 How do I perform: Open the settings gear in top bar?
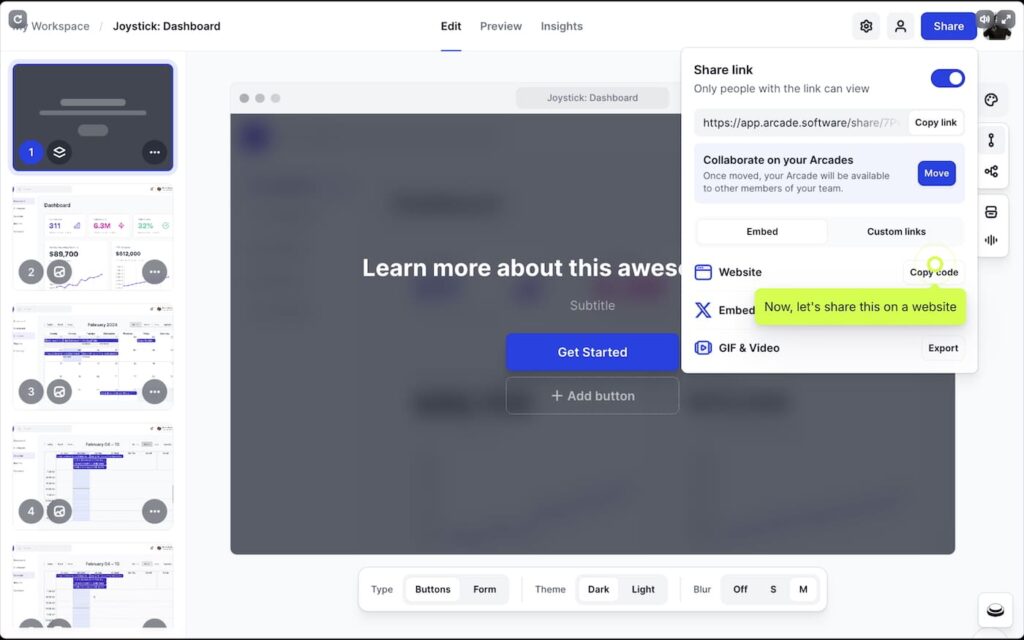click(x=866, y=26)
